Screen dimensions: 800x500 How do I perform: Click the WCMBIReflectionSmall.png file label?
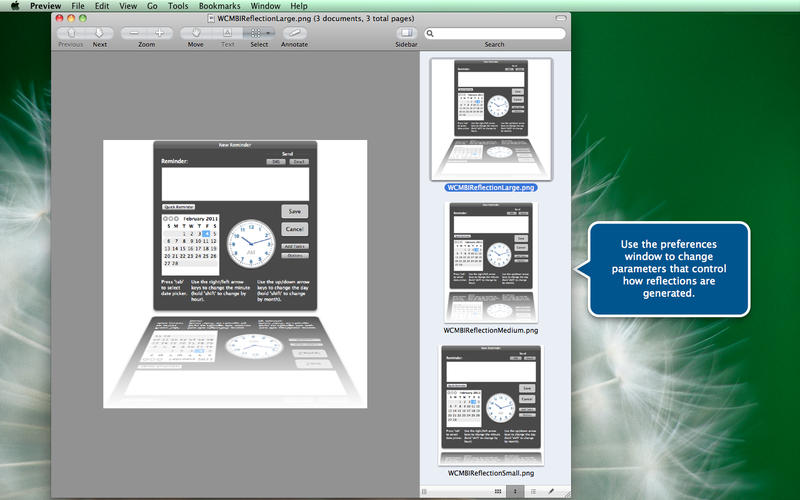click(x=491, y=473)
